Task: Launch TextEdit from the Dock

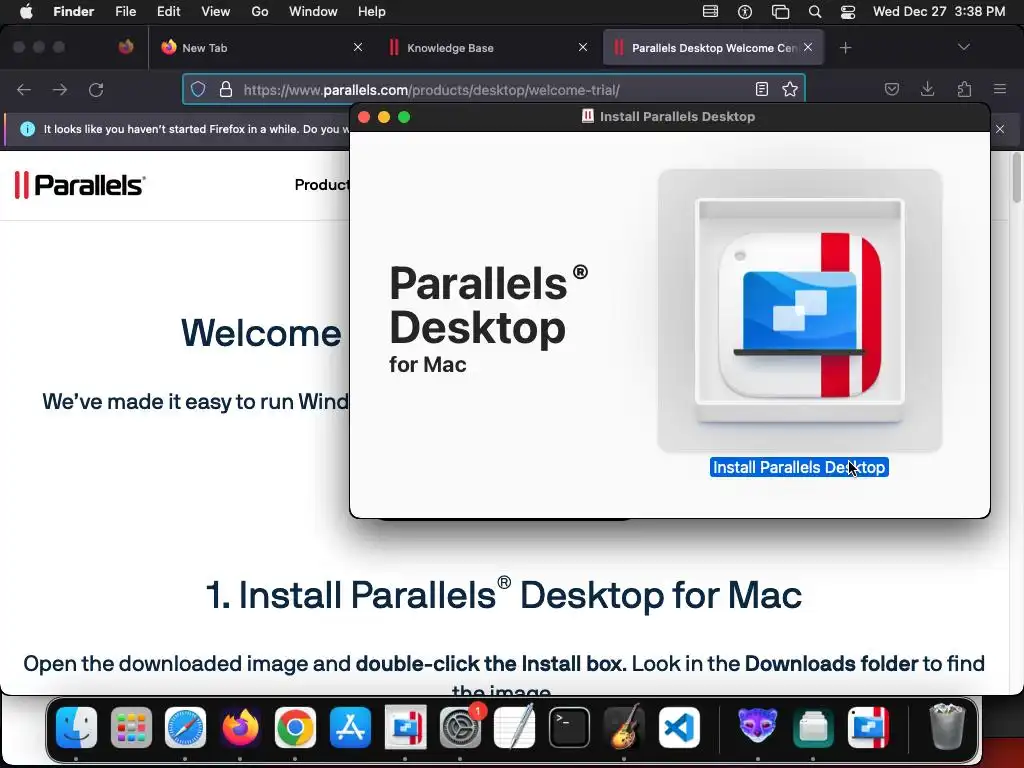Action: point(515,727)
